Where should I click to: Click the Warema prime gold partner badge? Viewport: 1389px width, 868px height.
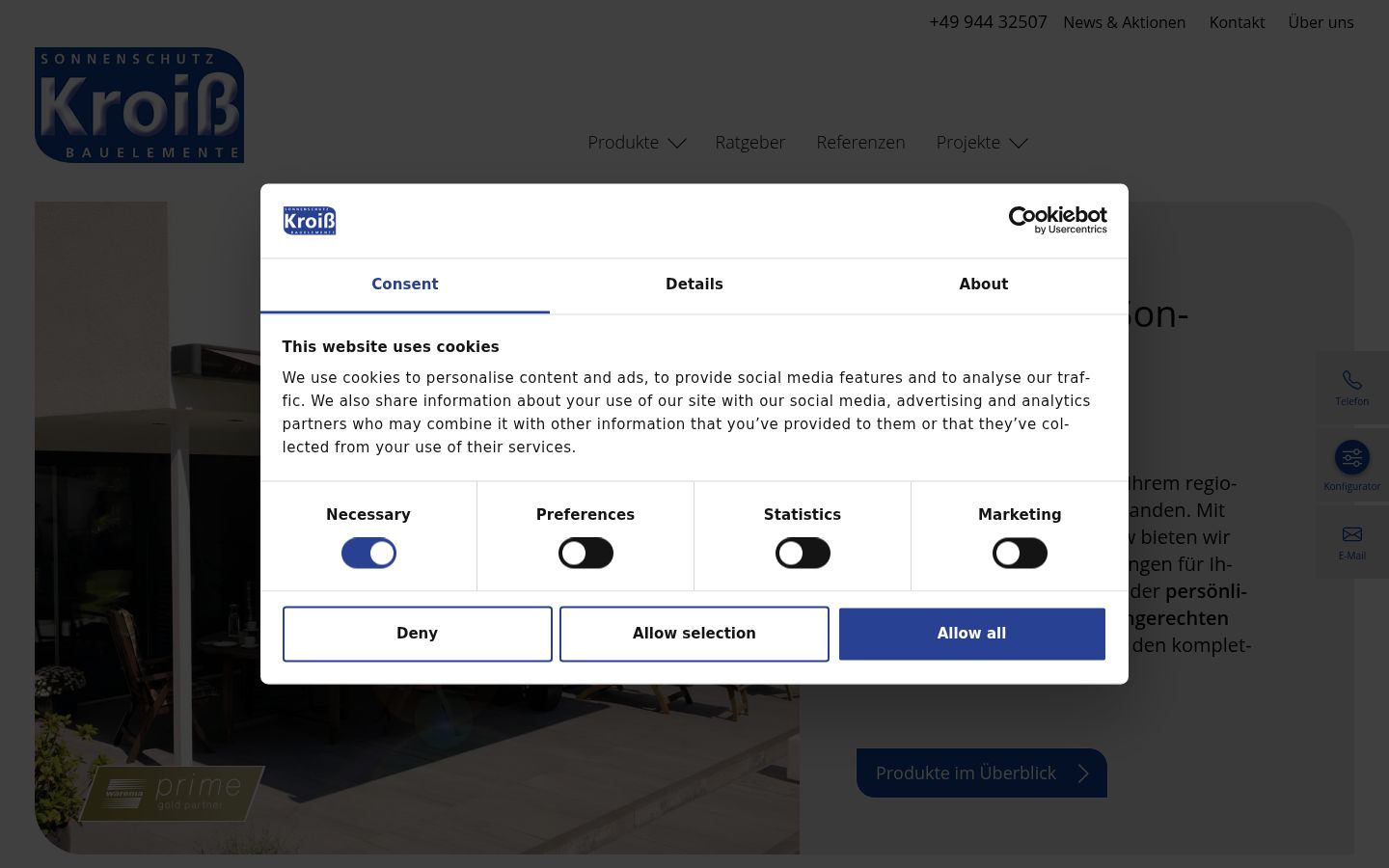pos(172,793)
